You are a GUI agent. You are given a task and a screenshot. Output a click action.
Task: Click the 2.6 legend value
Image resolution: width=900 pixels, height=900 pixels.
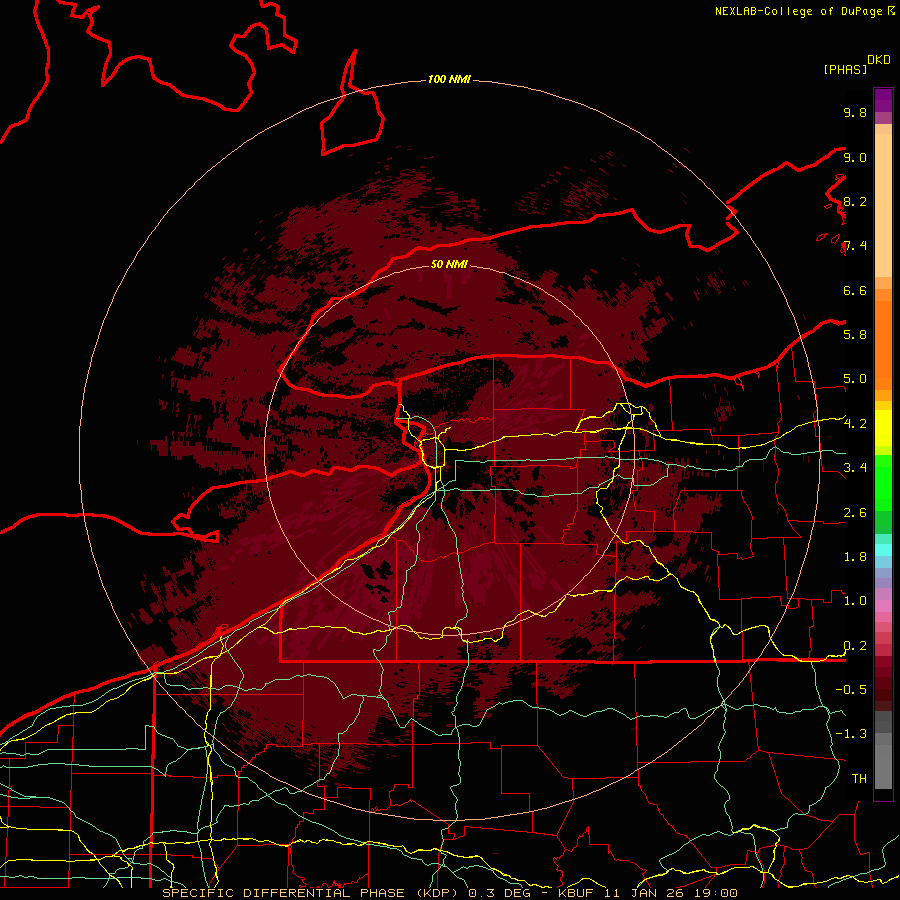(x=855, y=513)
